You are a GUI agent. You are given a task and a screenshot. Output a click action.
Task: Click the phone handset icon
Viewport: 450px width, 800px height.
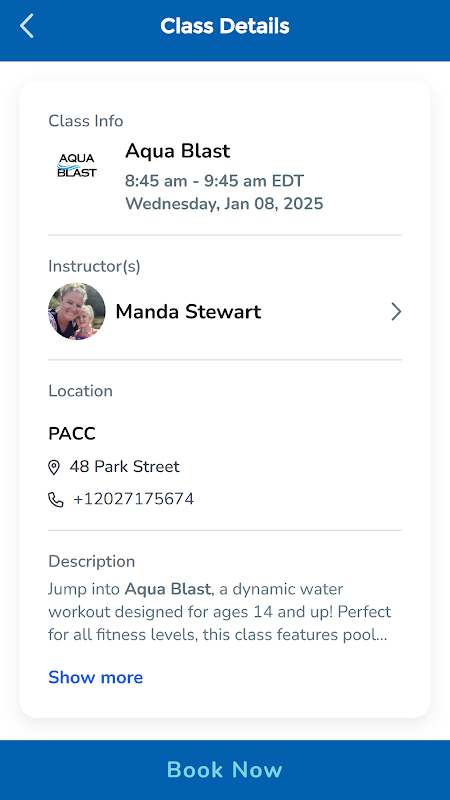tap(56, 500)
